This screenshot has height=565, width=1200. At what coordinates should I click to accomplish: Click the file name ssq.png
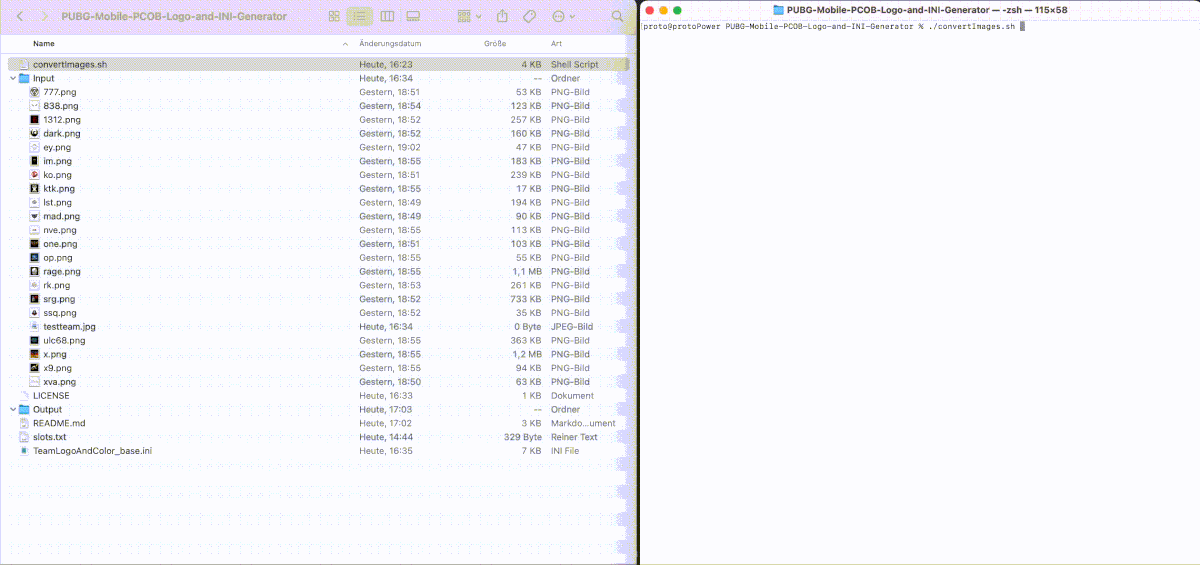pos(60,313)
